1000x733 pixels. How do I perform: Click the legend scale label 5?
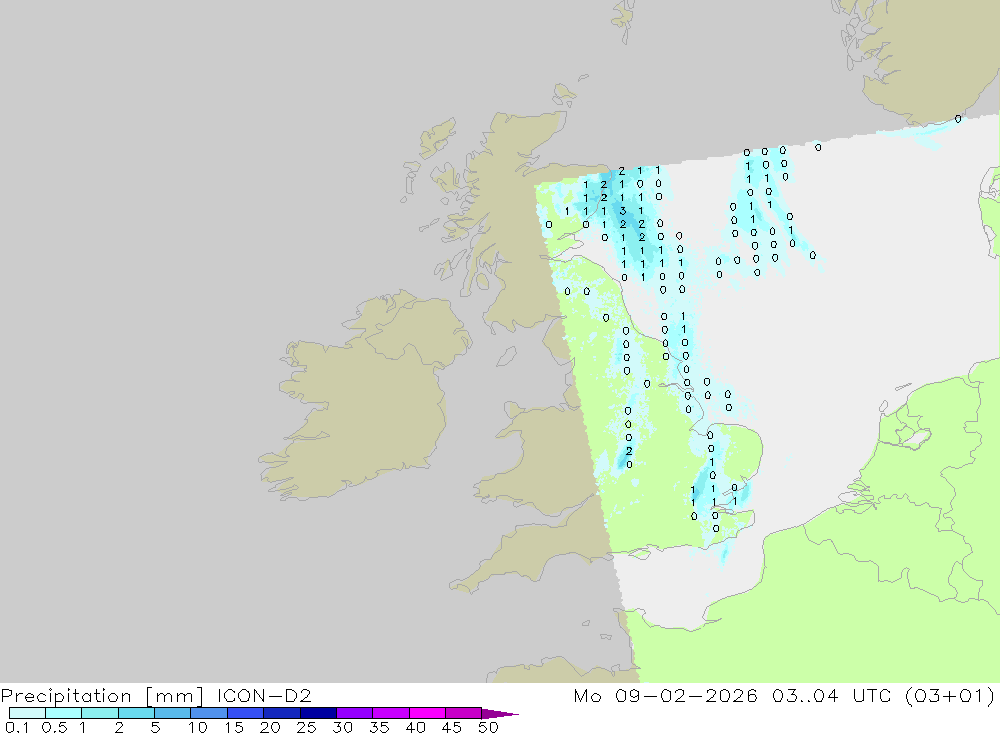tap(155, 727)
